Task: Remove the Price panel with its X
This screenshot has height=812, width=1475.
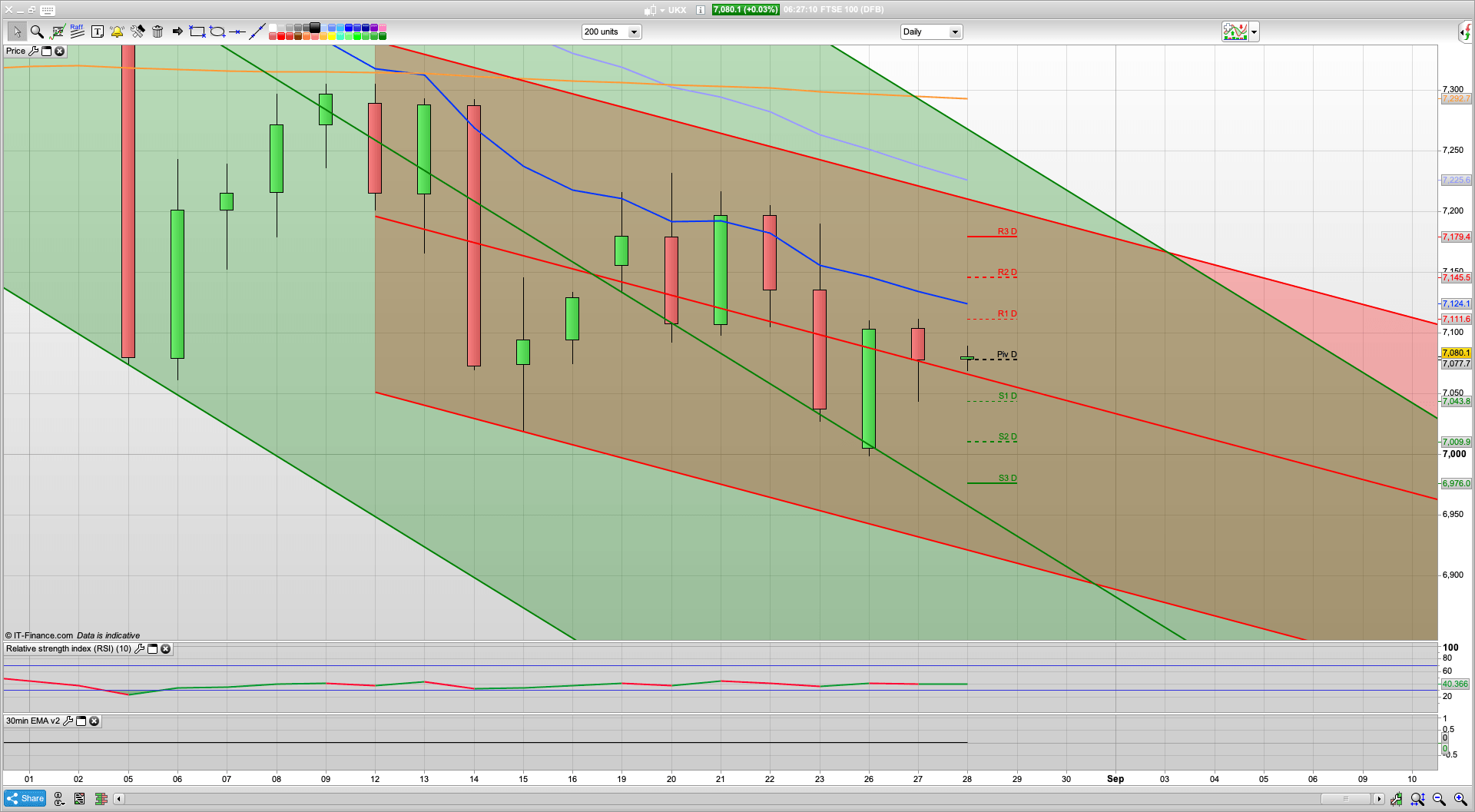Action: 59,51
